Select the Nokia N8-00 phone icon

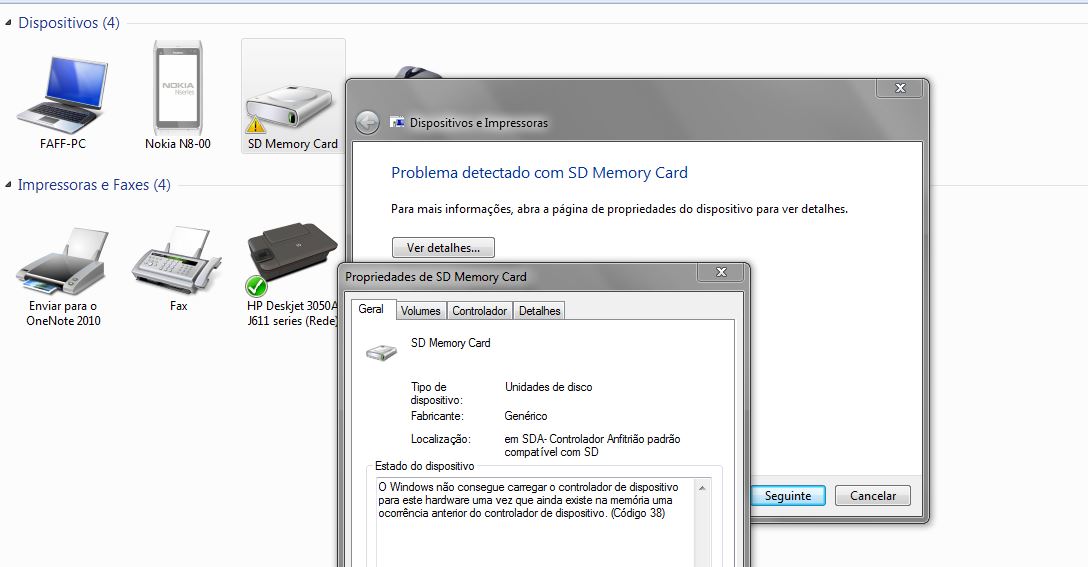coord(178,88)
